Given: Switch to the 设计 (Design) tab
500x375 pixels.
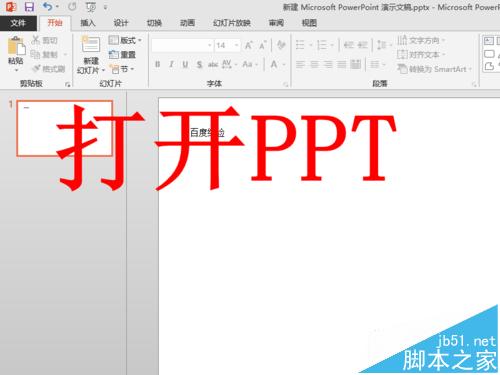Looking at the screenshot, I should (121, 23).
